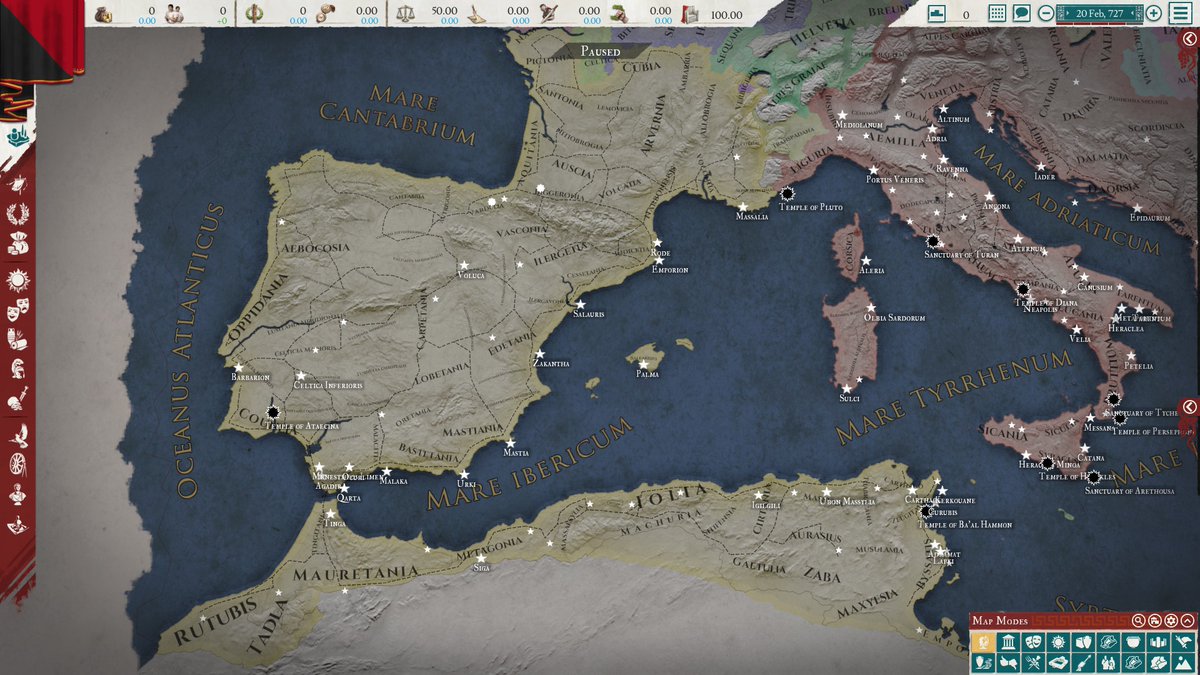
Task: Click the date display showing 20 Feb, 727
Action: (x=1099, y=13)
